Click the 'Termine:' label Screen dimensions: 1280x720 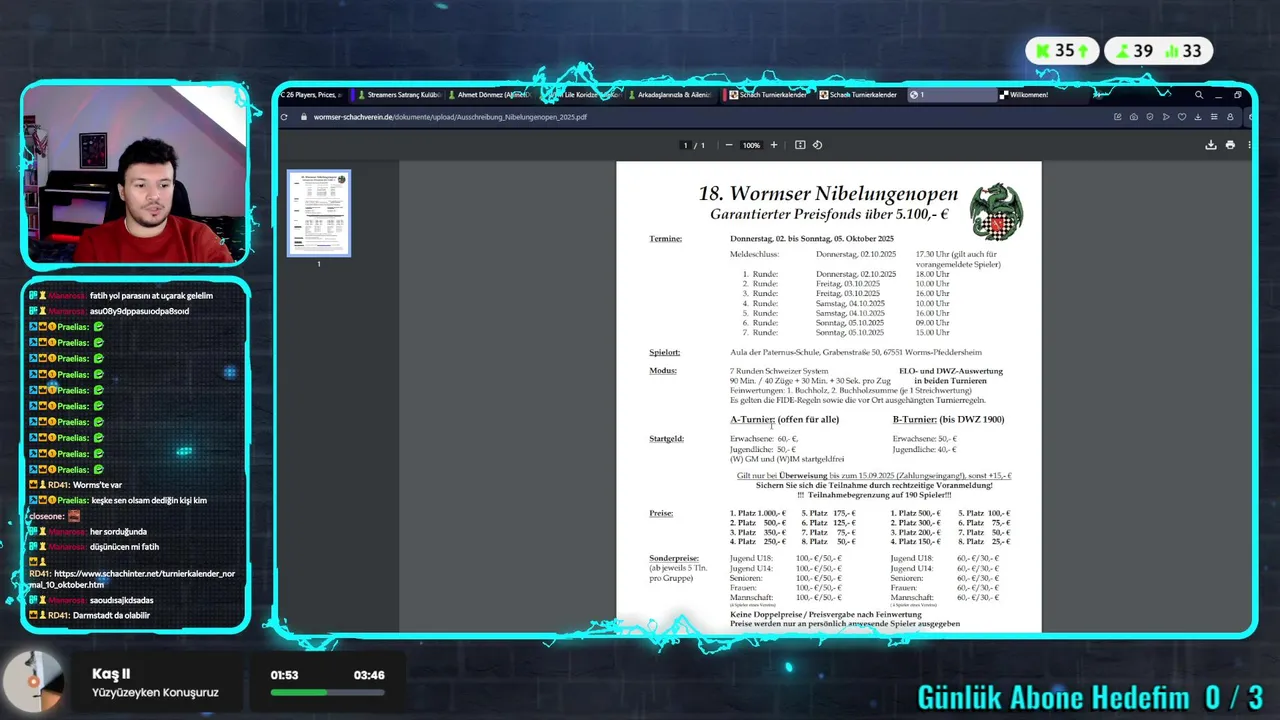(x=665, y=239)
